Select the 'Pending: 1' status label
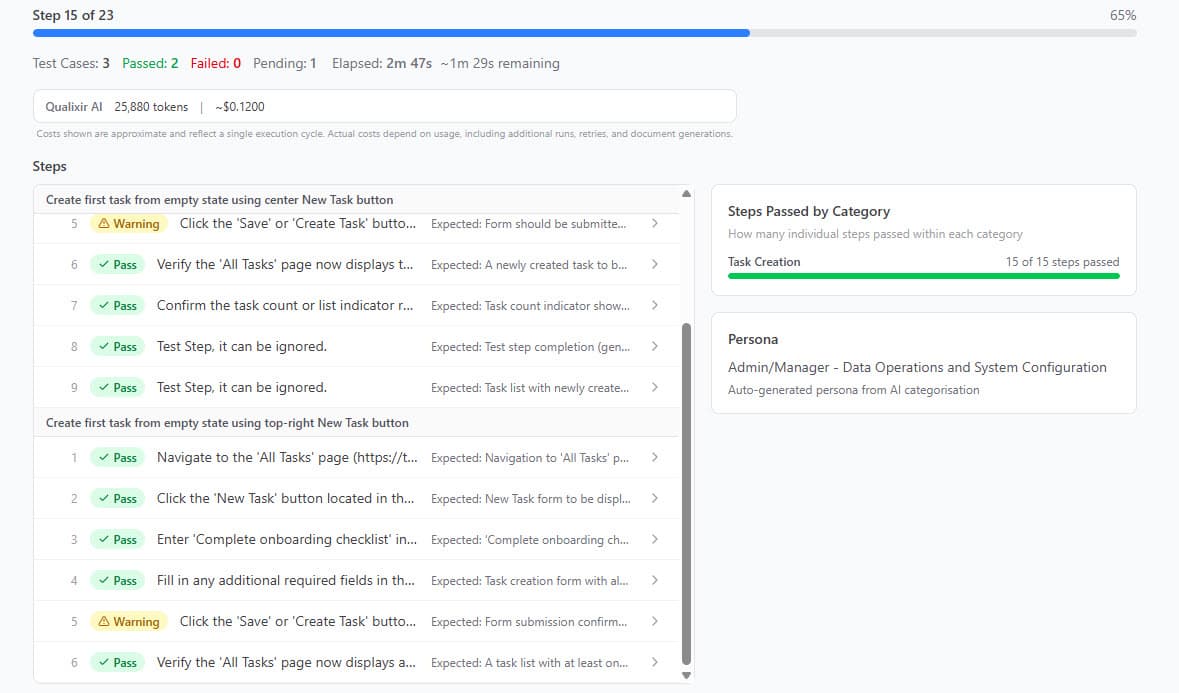Screen dimensions: 1179x693 pyautogui.click(x=285, y=63)
